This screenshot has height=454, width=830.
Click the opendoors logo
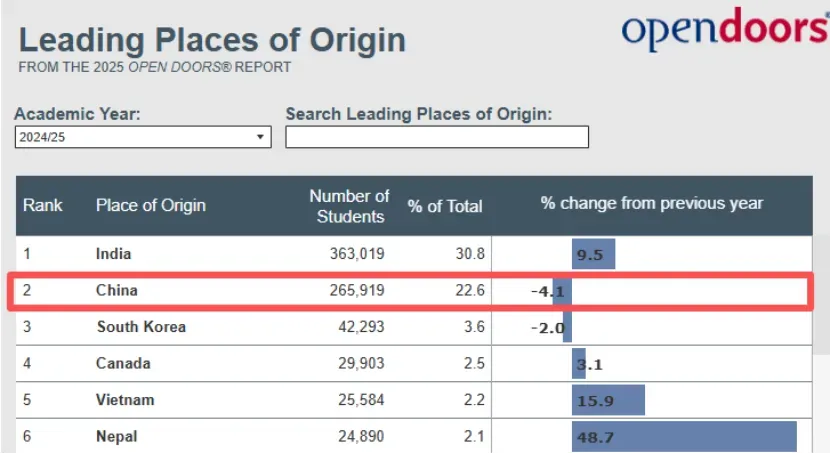pyautogui.click(x=724, y=29)
